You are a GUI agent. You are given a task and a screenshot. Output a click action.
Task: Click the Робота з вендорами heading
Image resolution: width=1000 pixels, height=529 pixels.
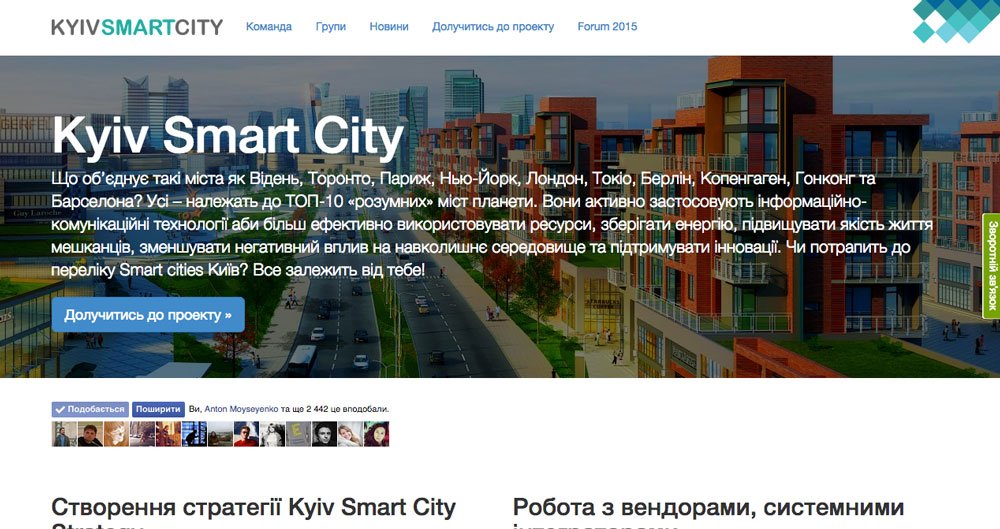coord(708,508)
